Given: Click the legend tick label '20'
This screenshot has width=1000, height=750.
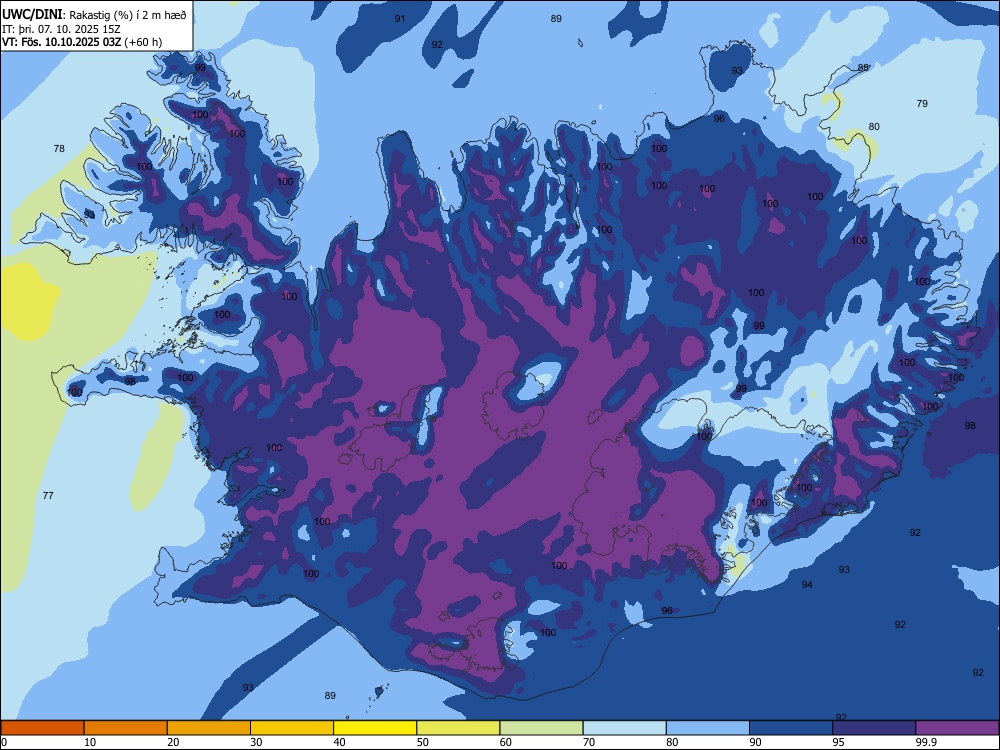Looking at the screenshot, I should (173, 742).
